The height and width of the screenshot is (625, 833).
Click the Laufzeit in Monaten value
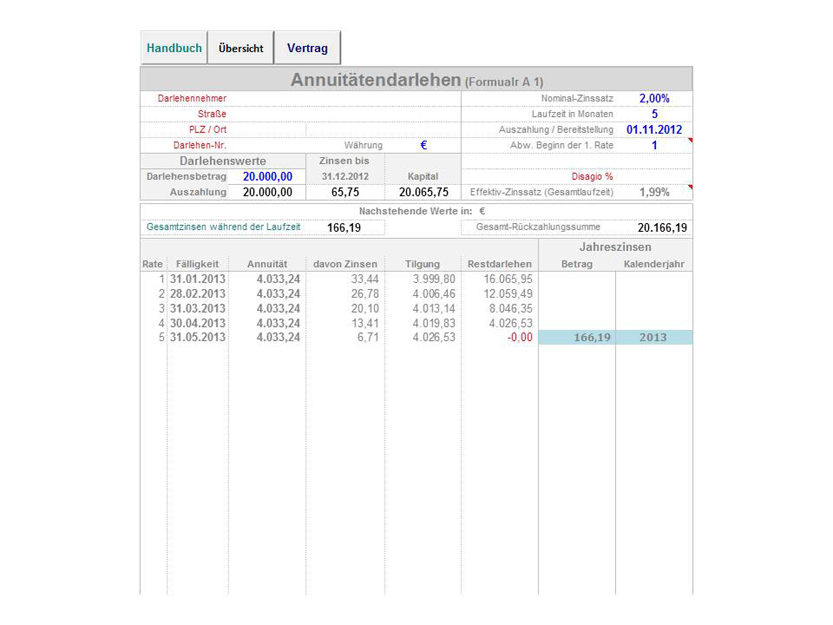(654, 114)
